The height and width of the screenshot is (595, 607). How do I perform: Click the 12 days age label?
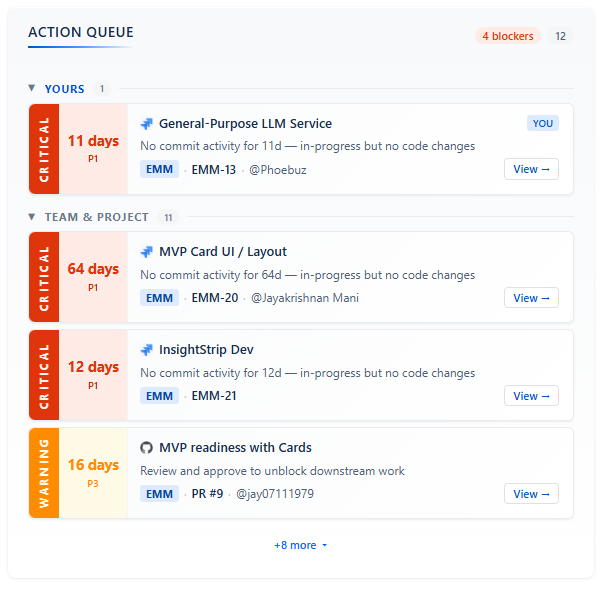[x=93, y=367]
